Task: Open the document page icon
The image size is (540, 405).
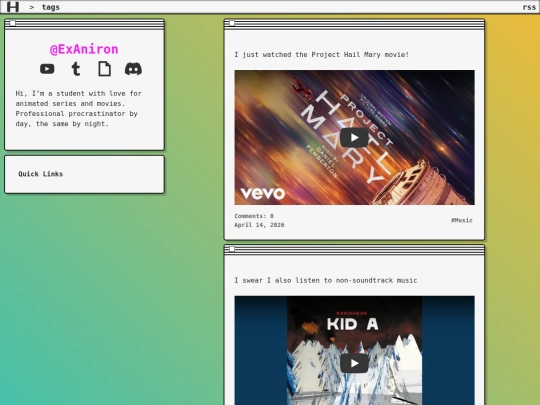Action: (105, 69)
